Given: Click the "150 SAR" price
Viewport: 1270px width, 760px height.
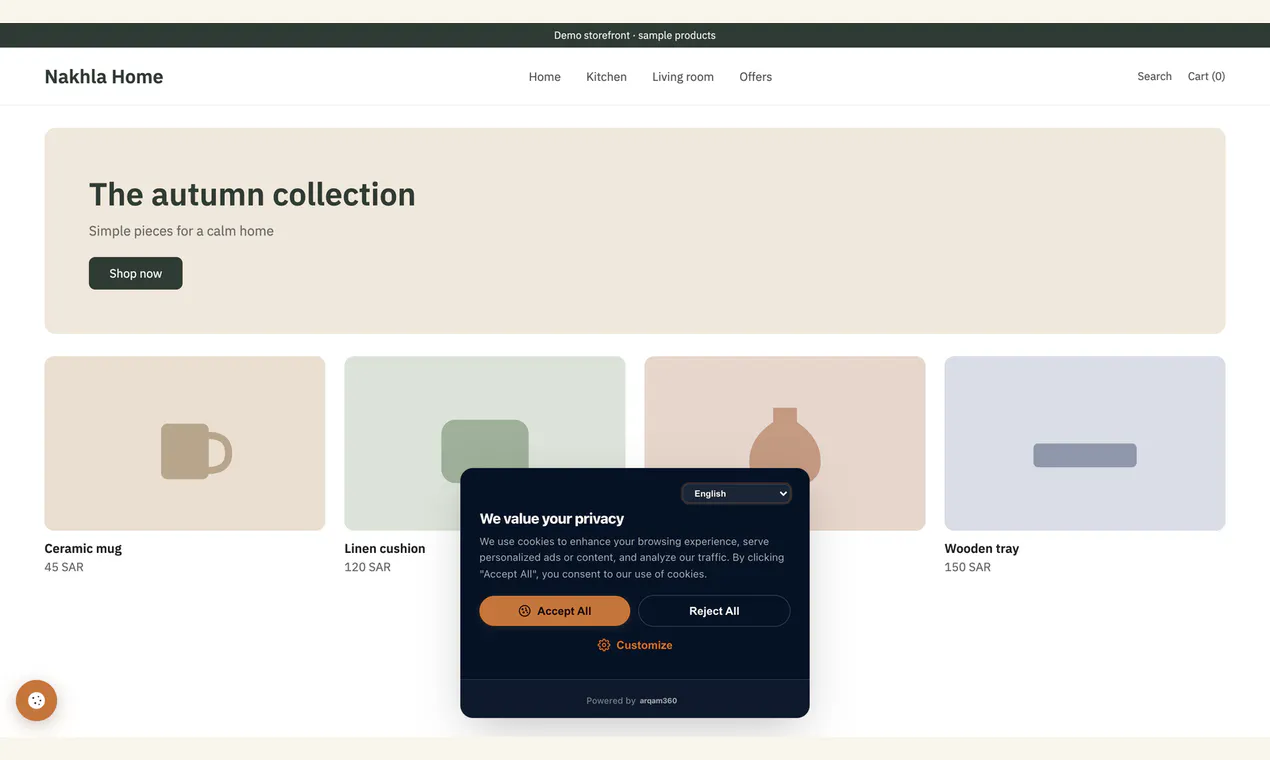Looking at the screenshot, I should coord(968,567).
